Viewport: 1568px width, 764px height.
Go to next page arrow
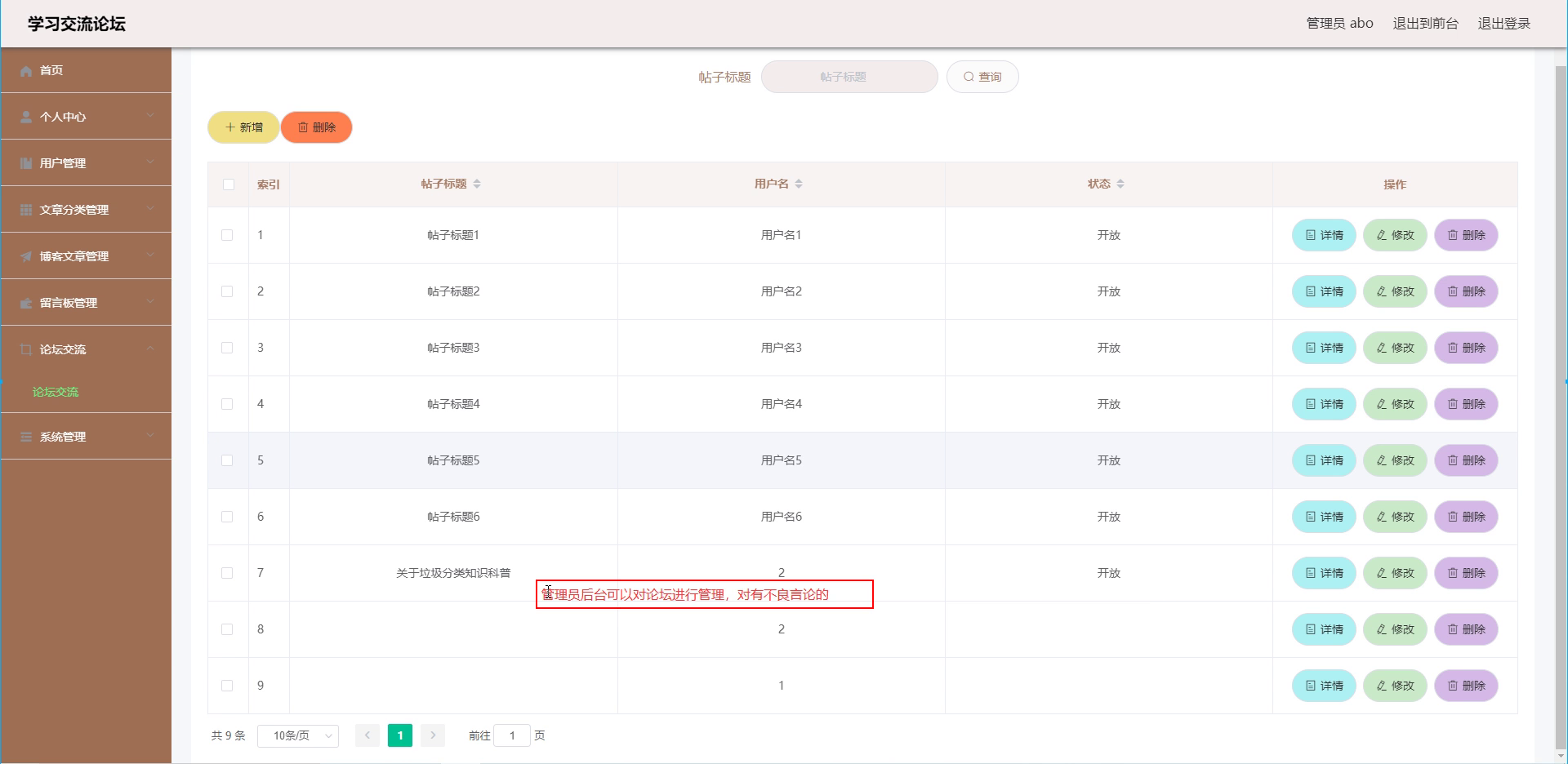433,735
